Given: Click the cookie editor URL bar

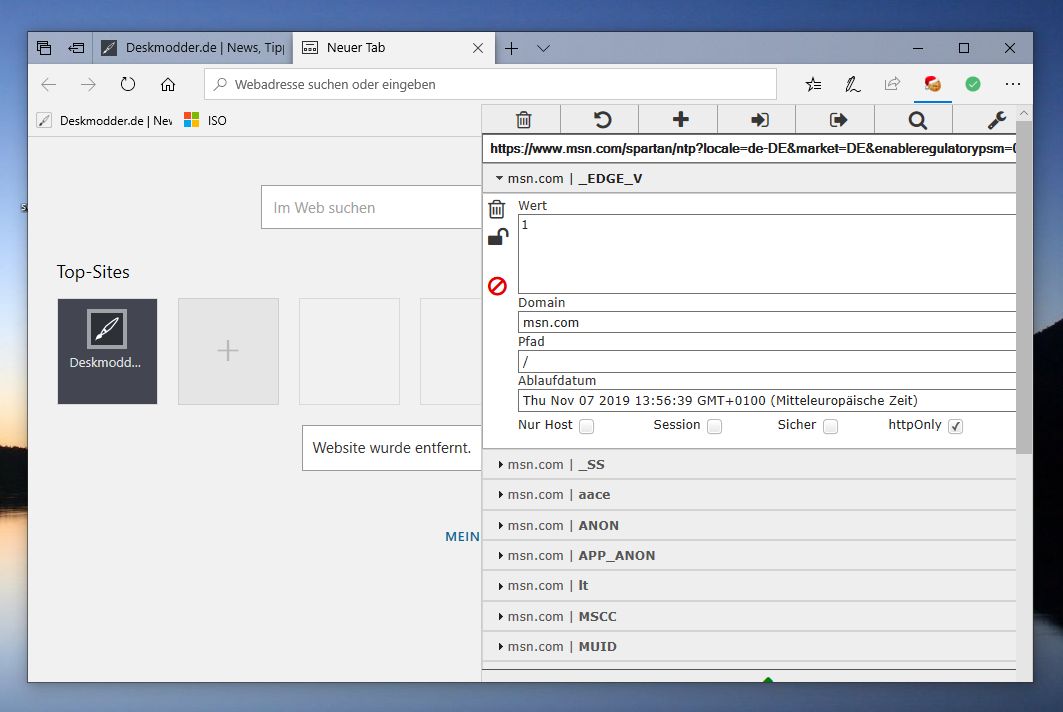Looking at the screenshot, I should pyautogui.click(x=749, y=149).
